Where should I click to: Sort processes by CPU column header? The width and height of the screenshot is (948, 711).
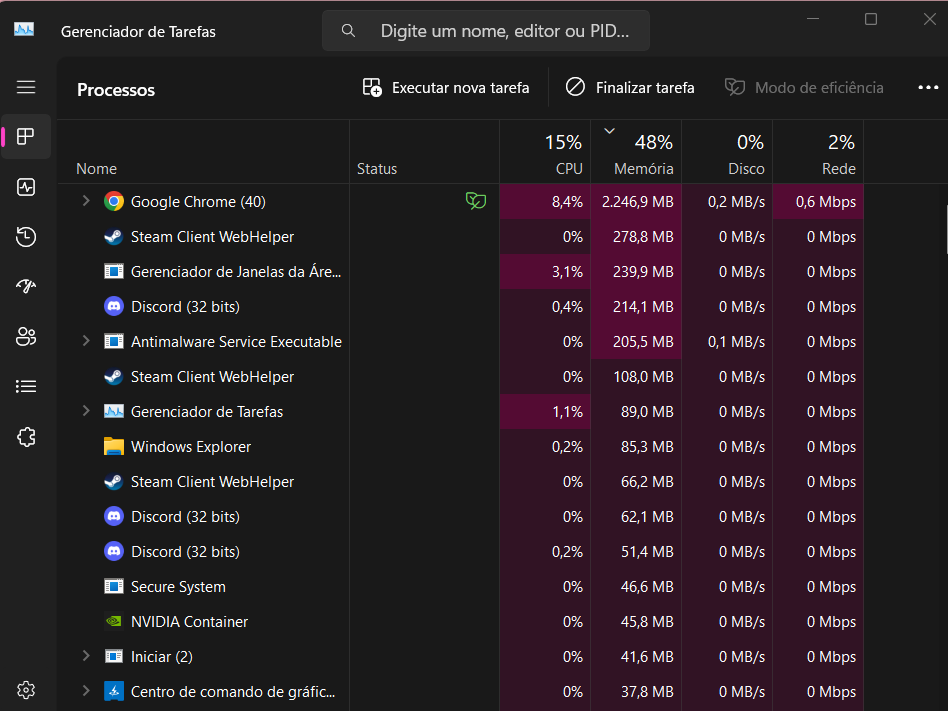[545, 152]
